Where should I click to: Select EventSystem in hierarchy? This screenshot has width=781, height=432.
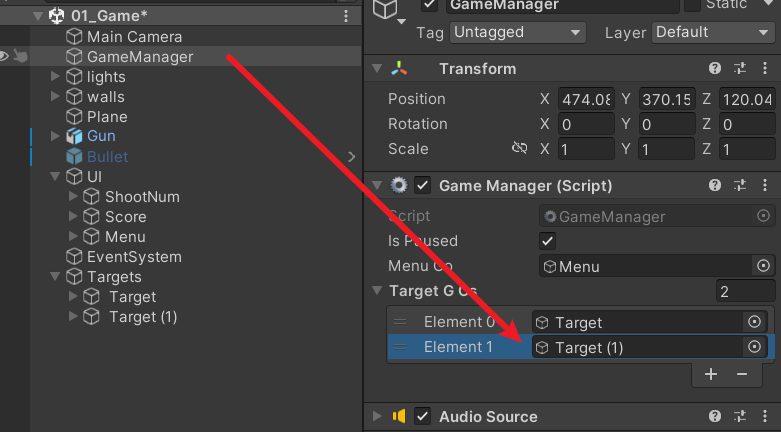(x=134, y=257)
